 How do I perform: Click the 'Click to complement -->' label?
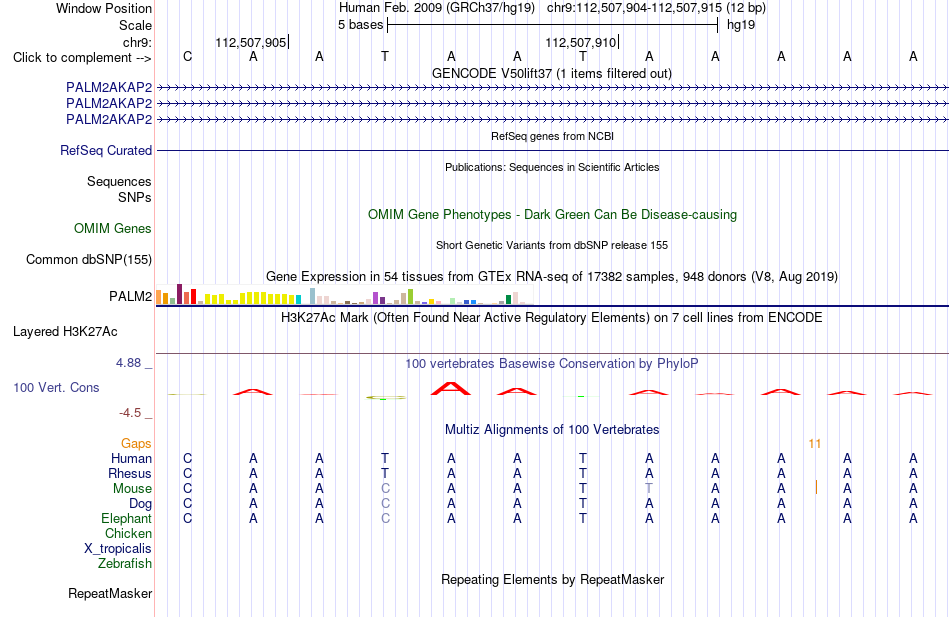pos(82,58)
